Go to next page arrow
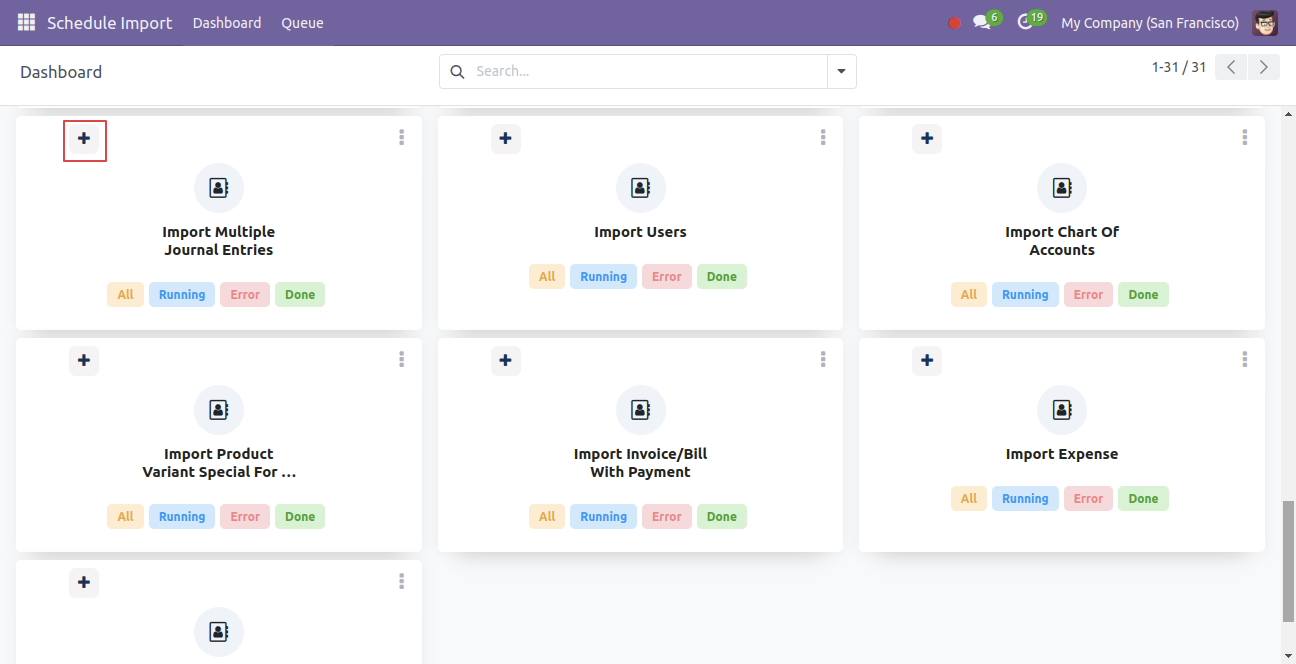 tap(1264, 67)
